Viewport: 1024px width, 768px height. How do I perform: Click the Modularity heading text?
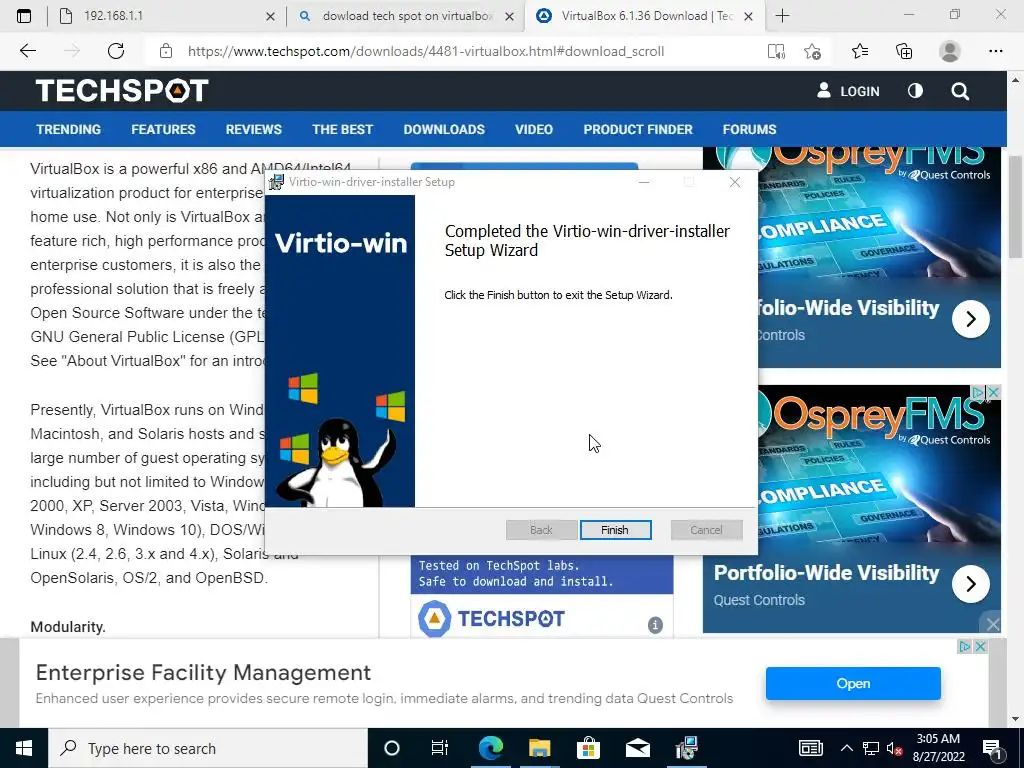(x=68, y=627)
